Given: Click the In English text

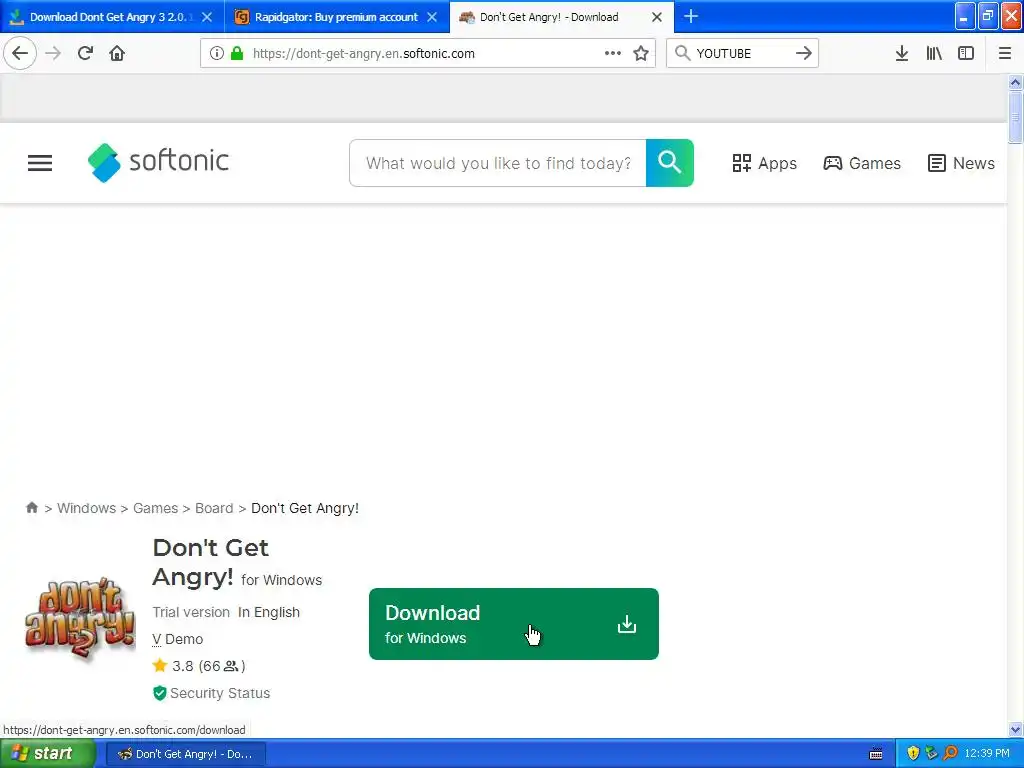Looking at the screenshot, I should click(x=268, y=612).
